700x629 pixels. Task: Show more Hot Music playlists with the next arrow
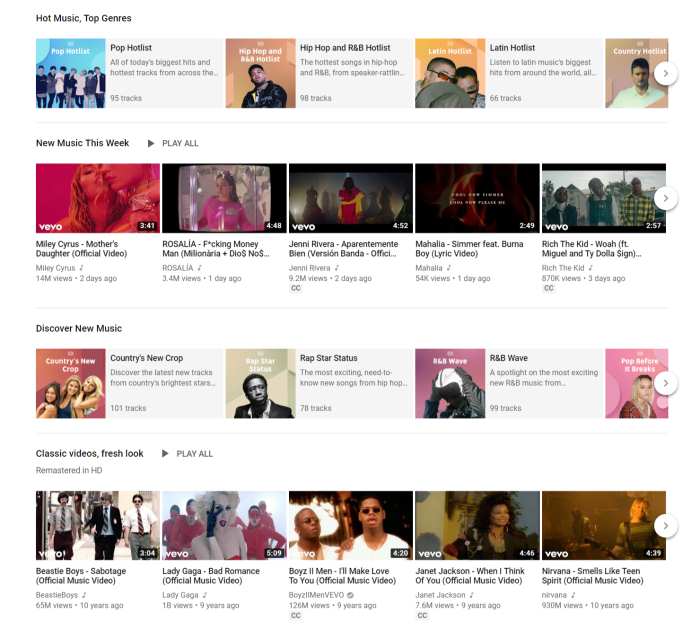click(666, 73)
